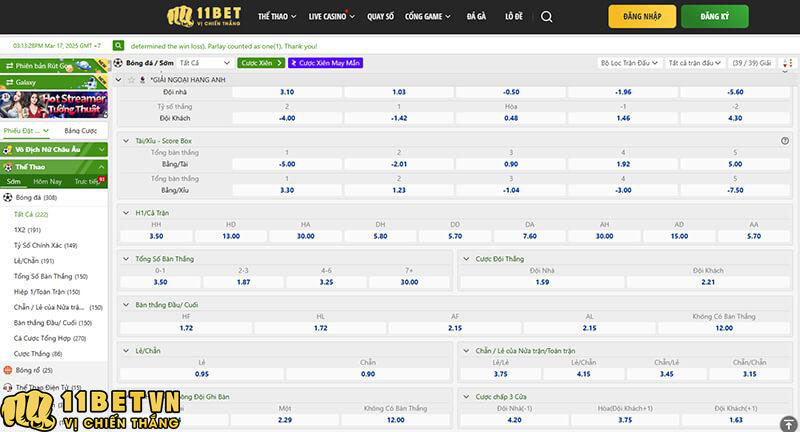Collapse the H1/Cả Trận market section
Screen dimensions: 800x432
click(x=125, y=212)
